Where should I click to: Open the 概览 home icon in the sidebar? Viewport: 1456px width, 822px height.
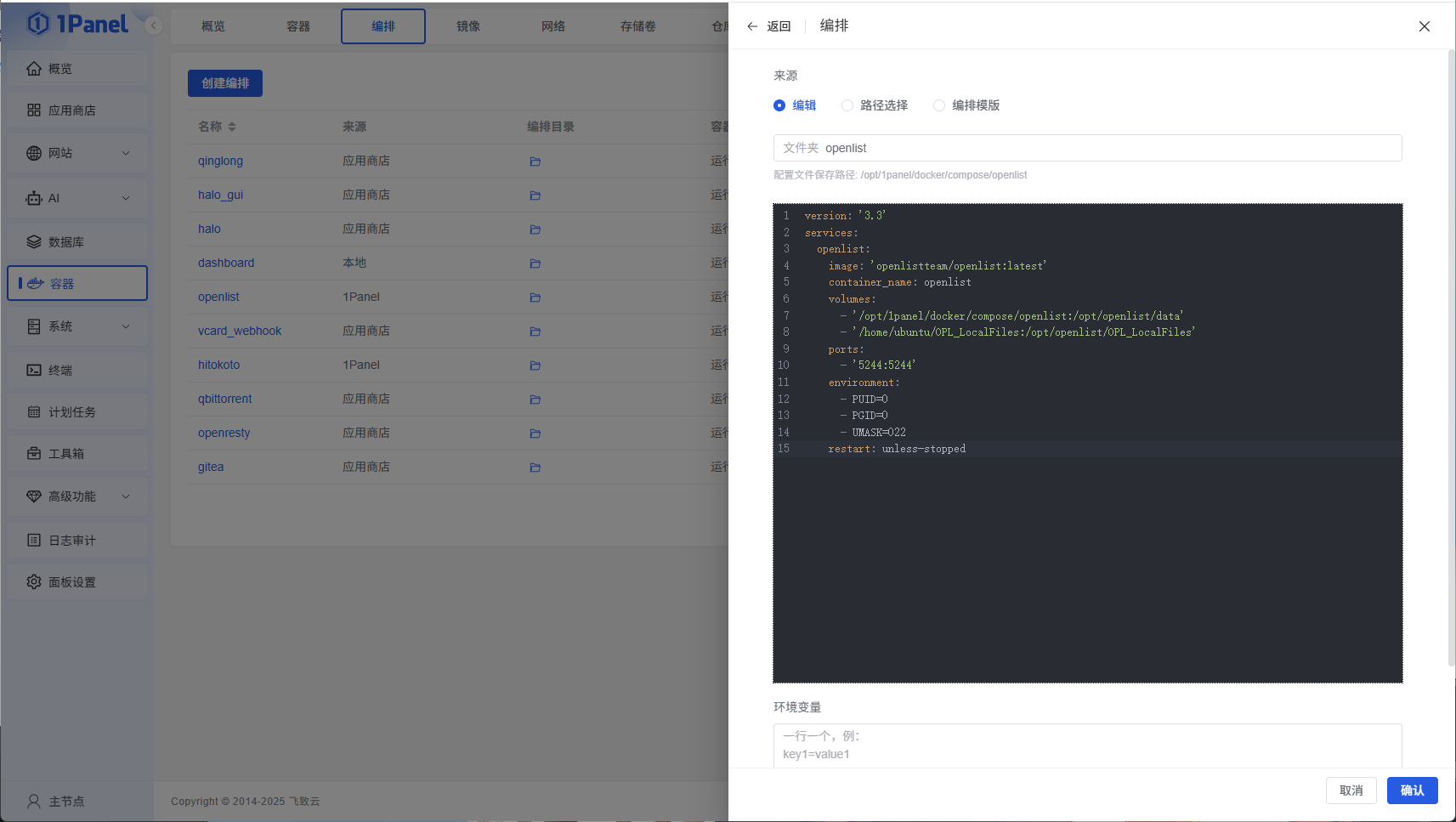pyautogui.click(x=34, y=69)
